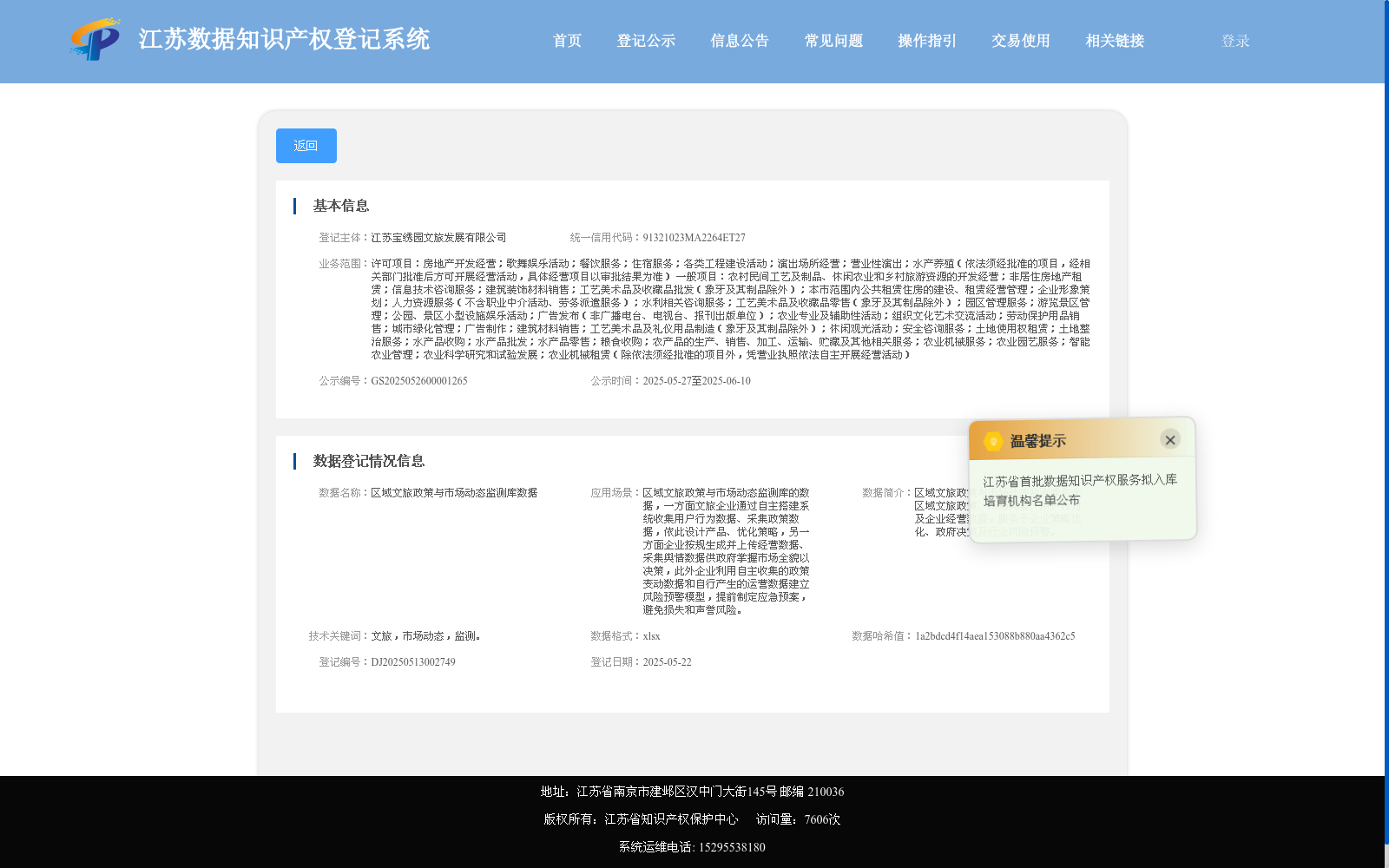
Task: Click support phone 15295538180 in footer
Action: coord(732,847)
